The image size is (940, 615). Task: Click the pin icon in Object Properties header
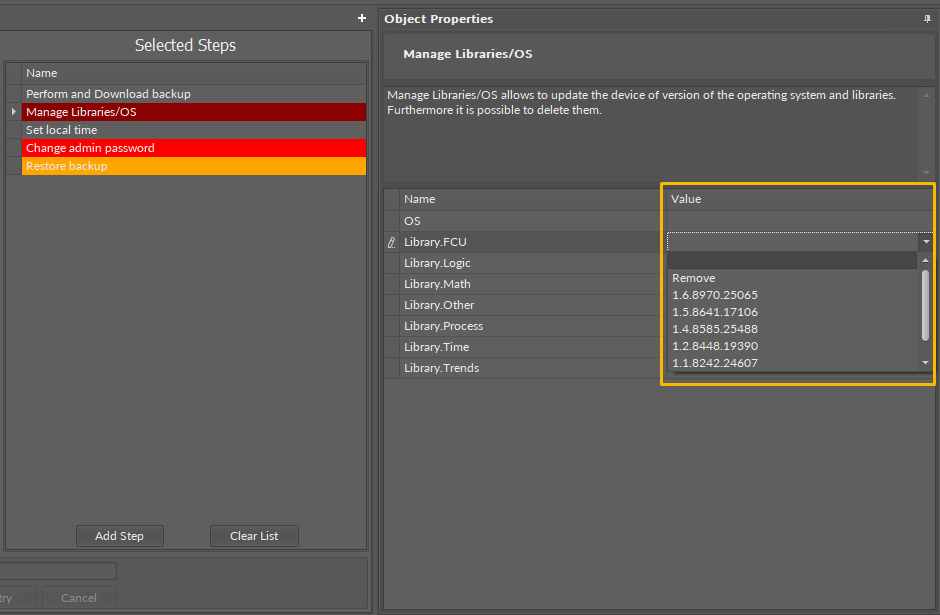pos(927,19)
